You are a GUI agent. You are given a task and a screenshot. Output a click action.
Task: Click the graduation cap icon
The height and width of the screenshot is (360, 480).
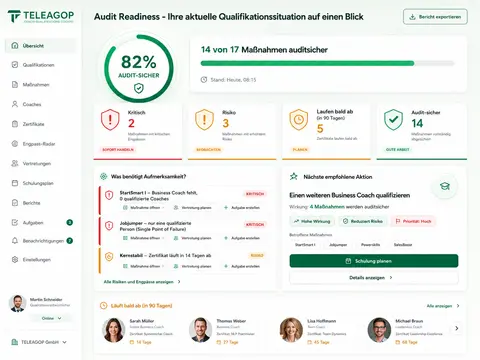pos(445,186)
